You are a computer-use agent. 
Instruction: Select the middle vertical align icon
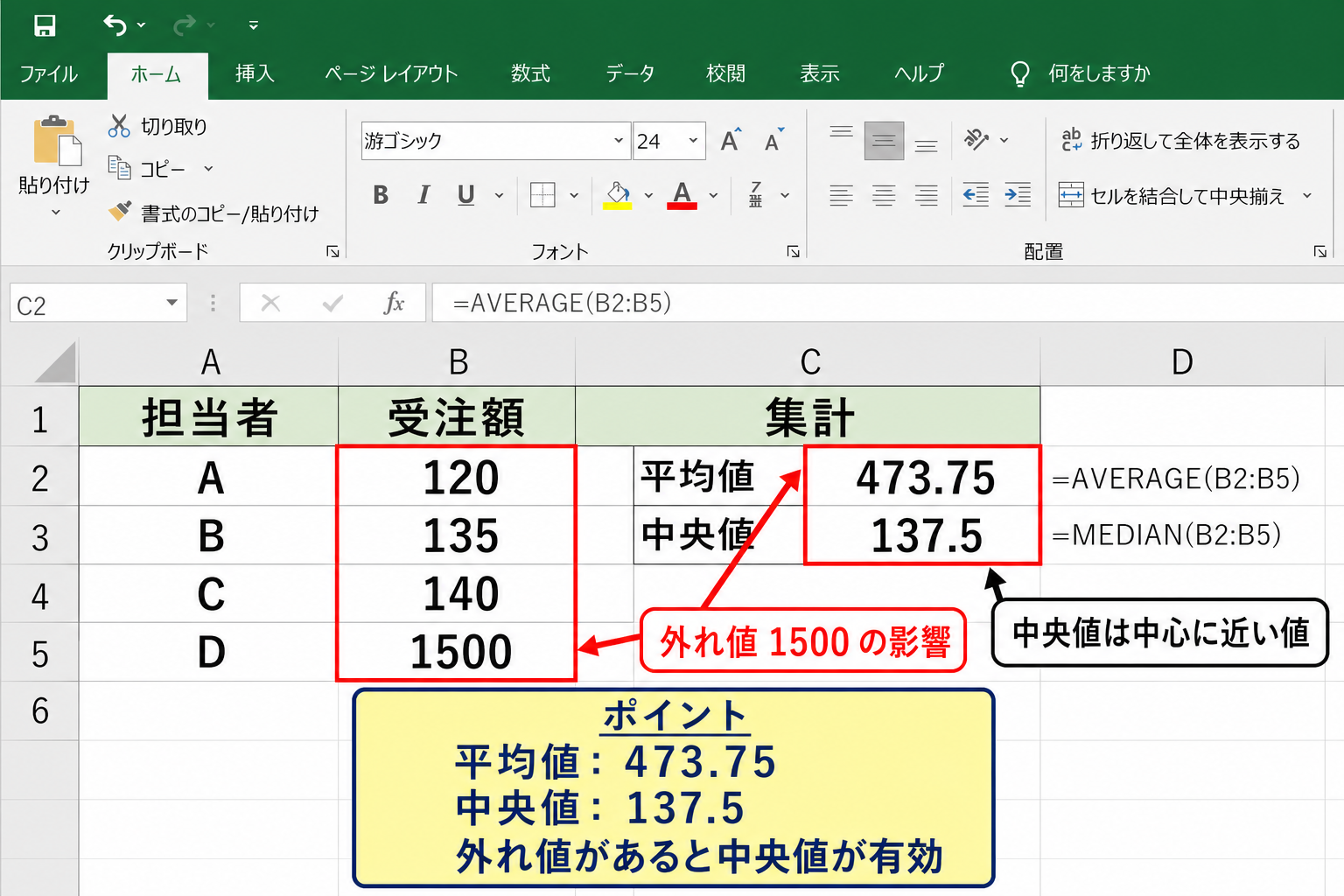(x=884, y=141)
